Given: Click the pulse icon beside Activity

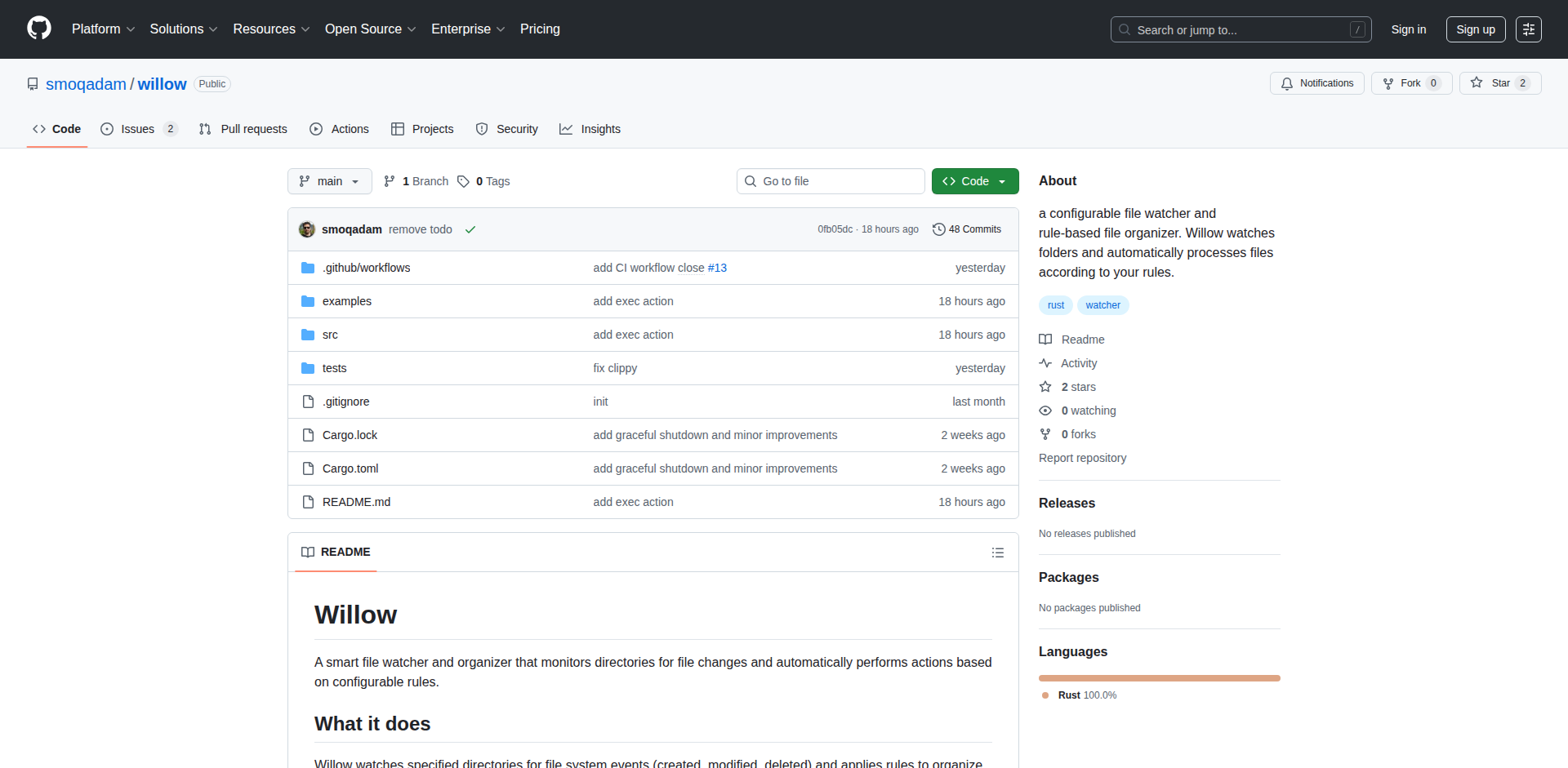Looking at the screenshot, I should pyautogui.click(x=1045, y=363).
